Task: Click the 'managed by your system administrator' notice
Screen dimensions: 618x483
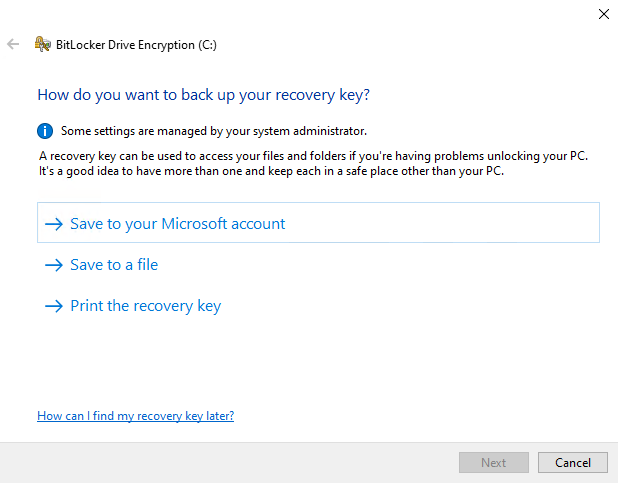Action: (x=214, y=130)
